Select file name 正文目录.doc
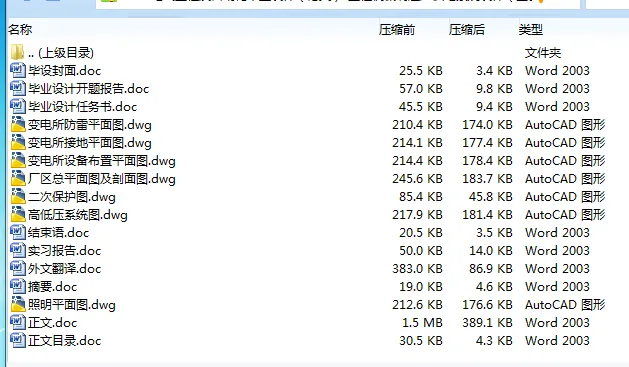 click(x=65, y=341)
